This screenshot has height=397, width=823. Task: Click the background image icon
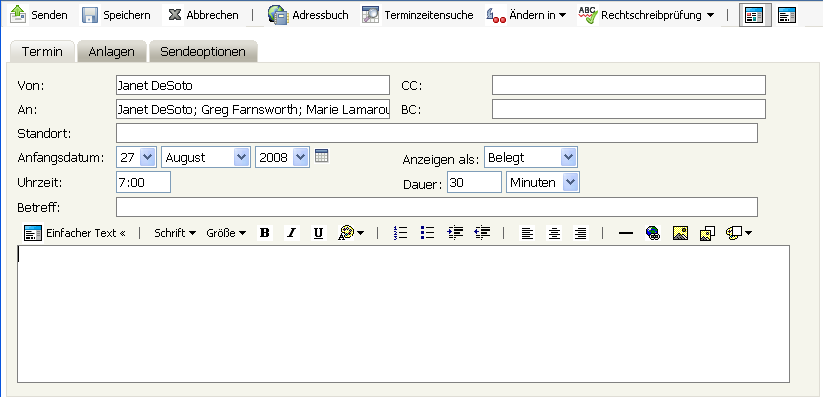coord(707,233)
